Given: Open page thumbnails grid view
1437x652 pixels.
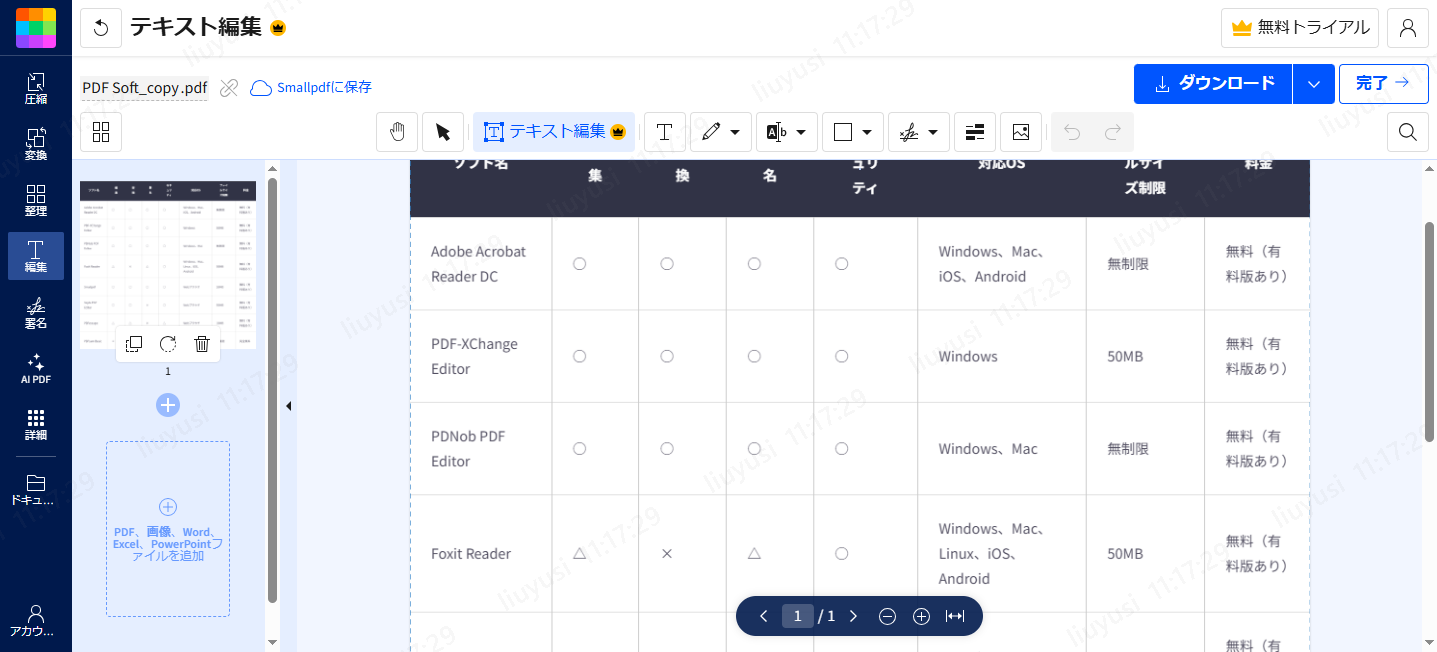Looking at the screenshot, I should coord(101,132).
